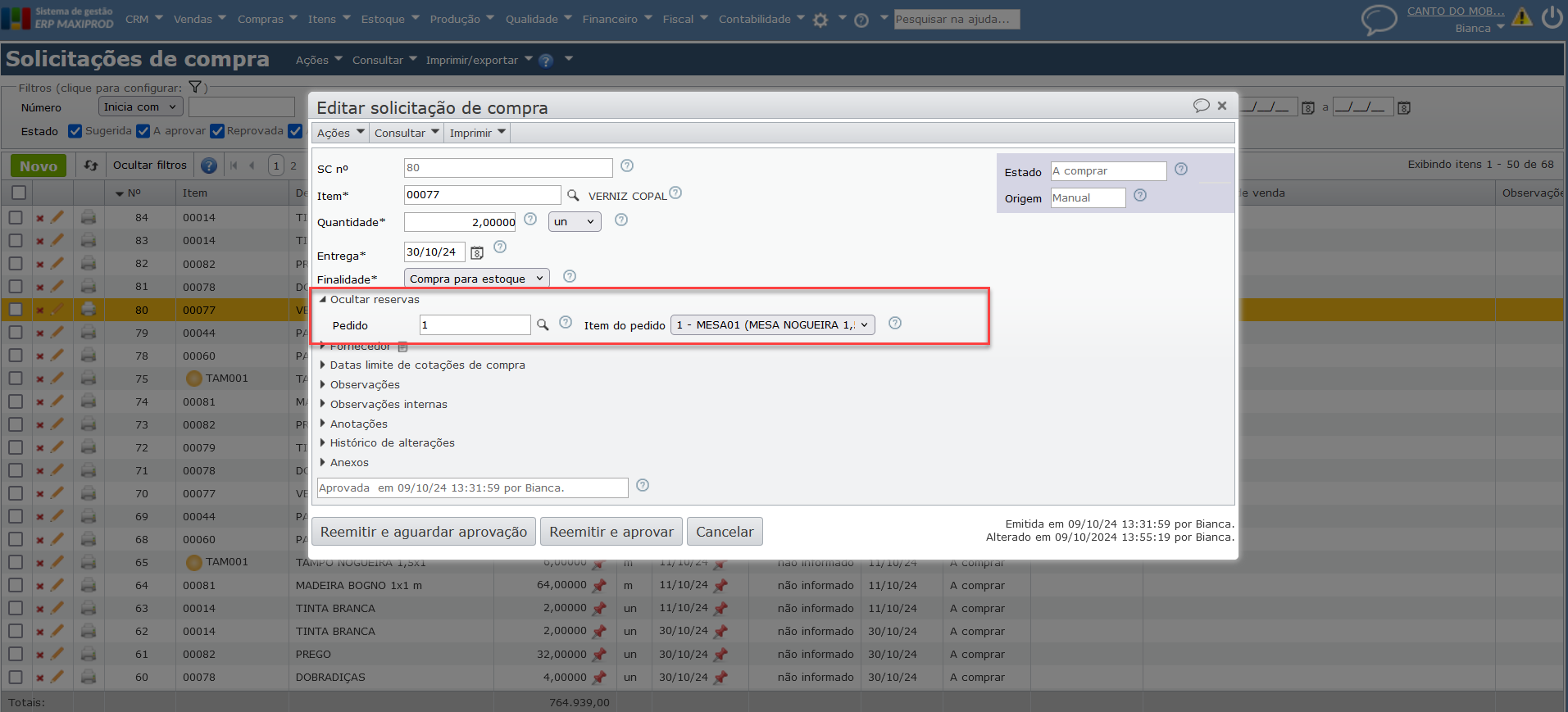Toggle Sugerida state filter checkbox

[x=75, y=131]
